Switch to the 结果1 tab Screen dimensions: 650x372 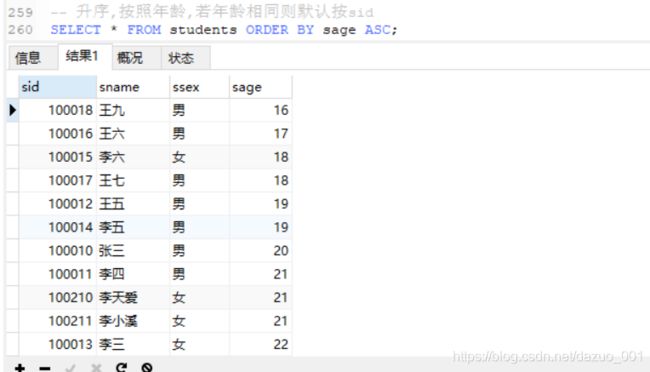coord(85,56)
